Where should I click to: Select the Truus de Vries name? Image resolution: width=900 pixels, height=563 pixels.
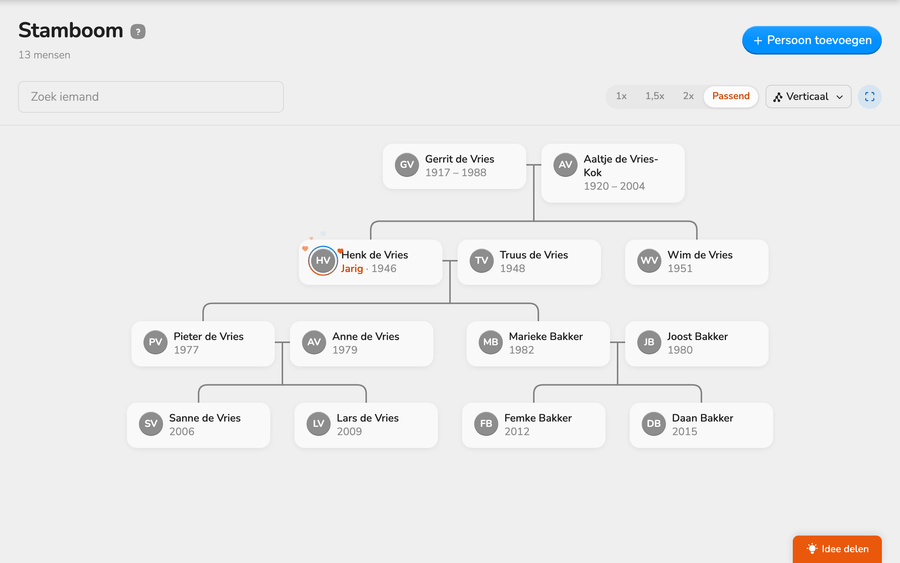[x=534, y=255]
